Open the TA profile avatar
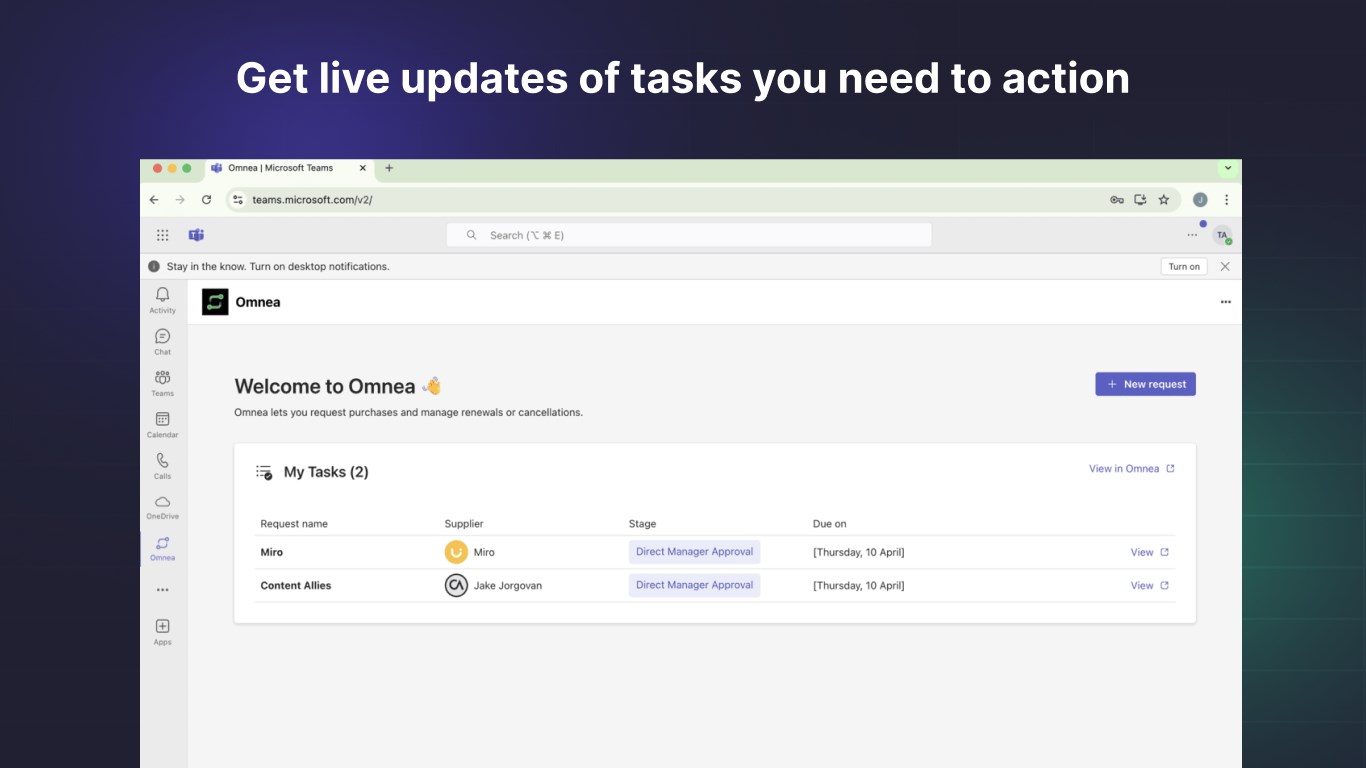Image resolution: width=1366 pixels, height=768 pixels. (x=1222, y=235)
